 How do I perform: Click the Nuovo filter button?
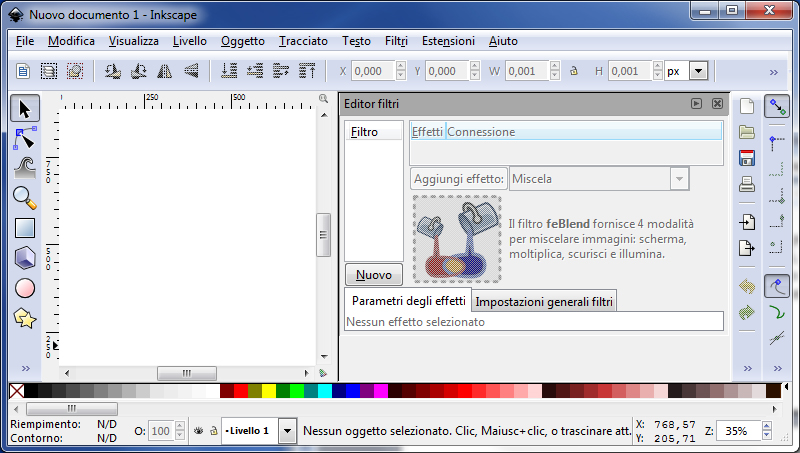[x=373, y=274]
